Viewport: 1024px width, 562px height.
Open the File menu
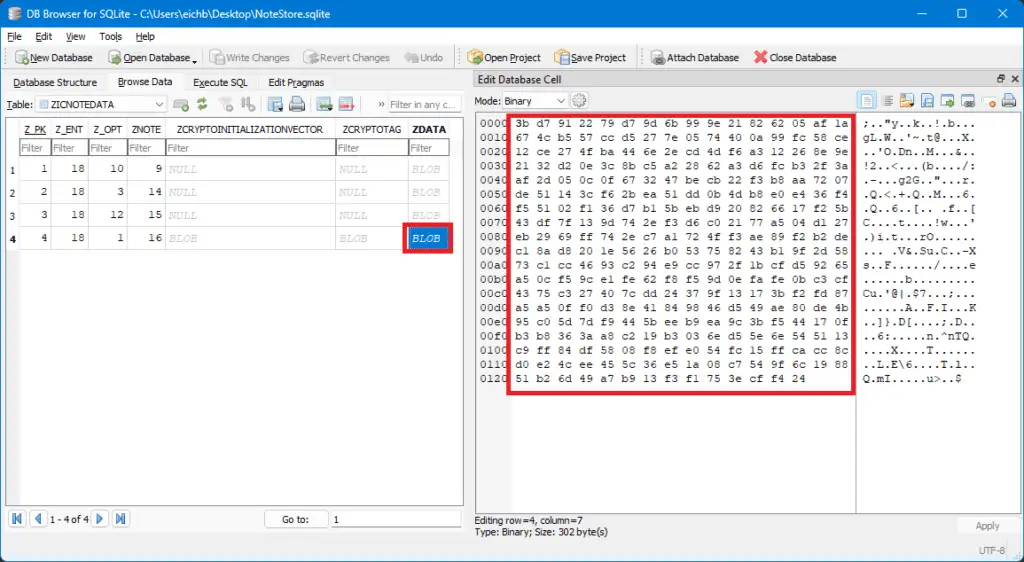click(14, 37)
